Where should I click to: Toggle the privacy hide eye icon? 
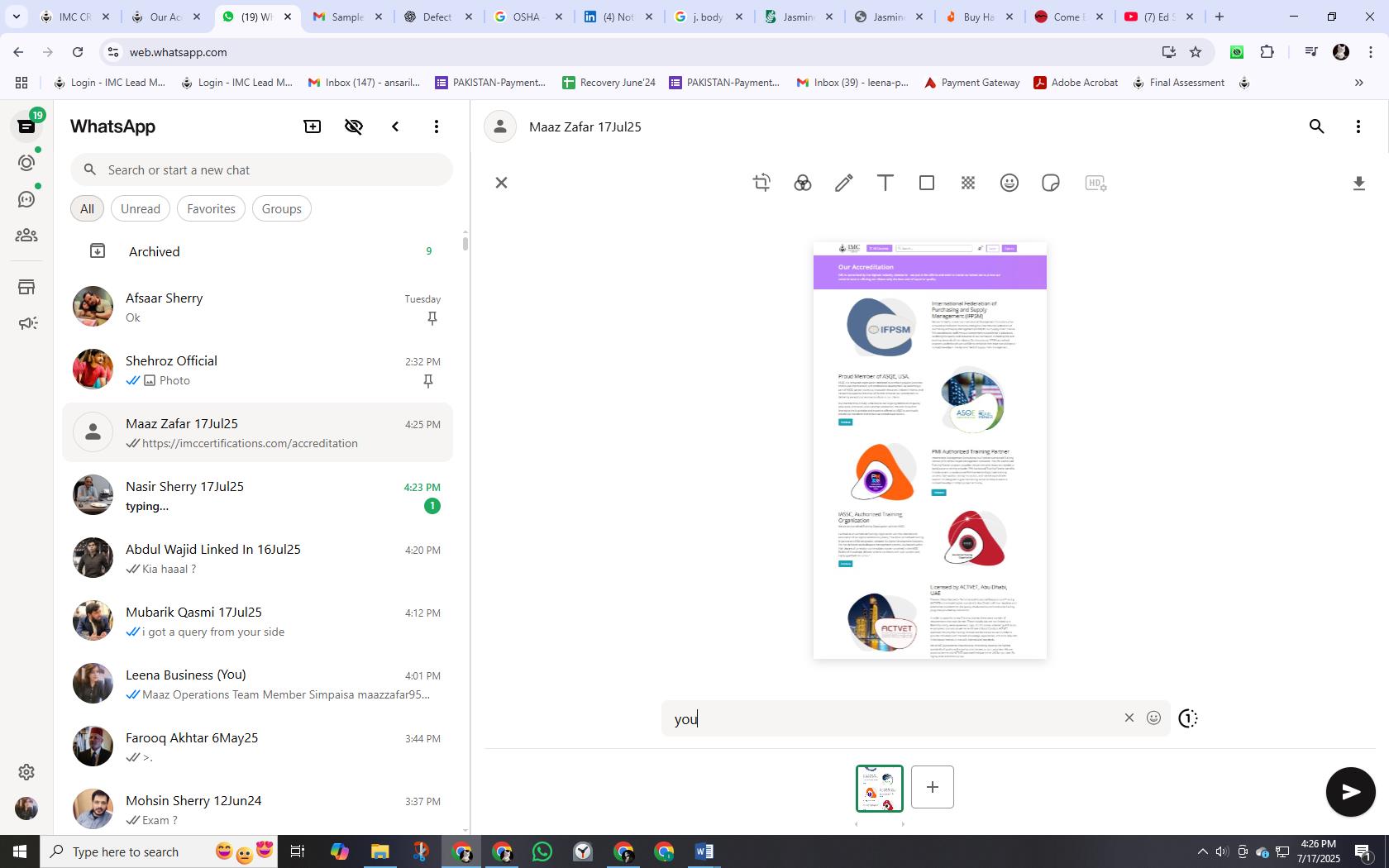(354, 126)
